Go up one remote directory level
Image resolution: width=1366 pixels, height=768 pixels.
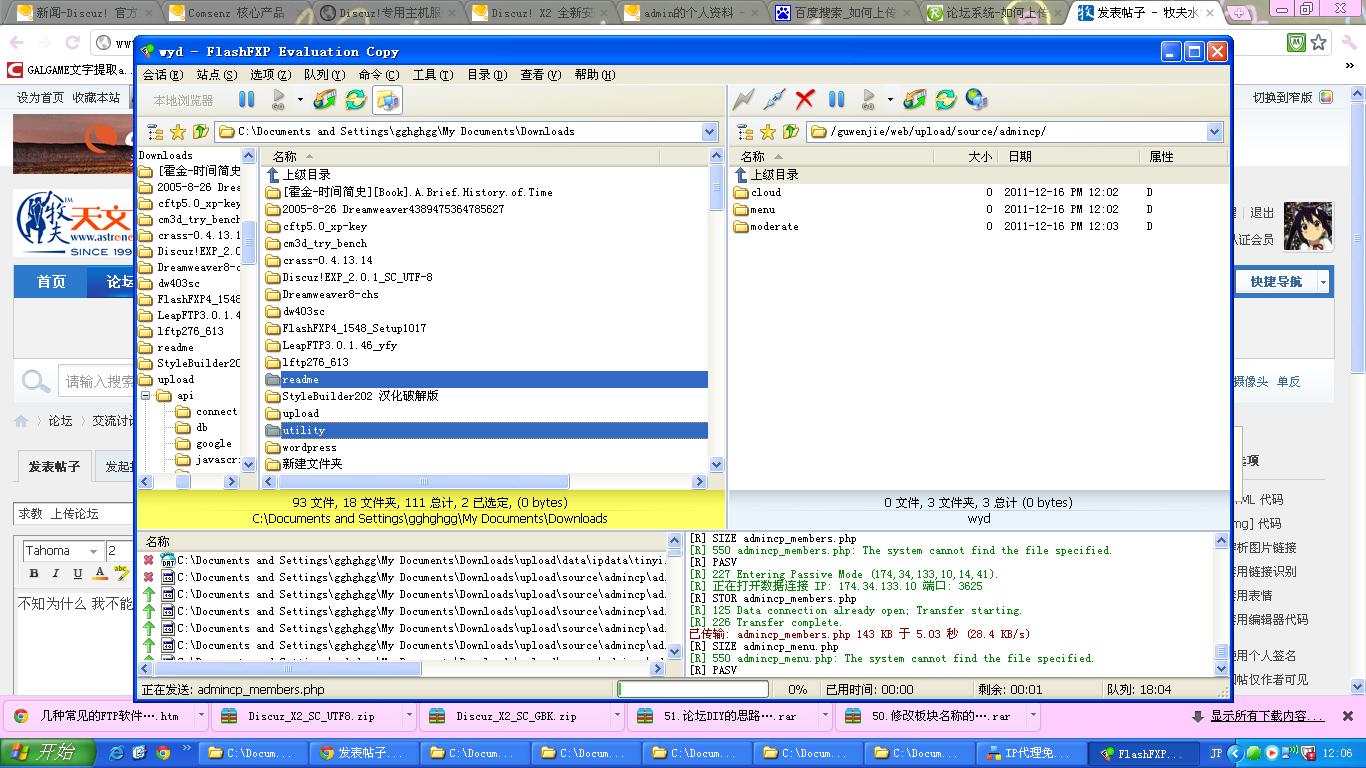click(x=790, y=132)
